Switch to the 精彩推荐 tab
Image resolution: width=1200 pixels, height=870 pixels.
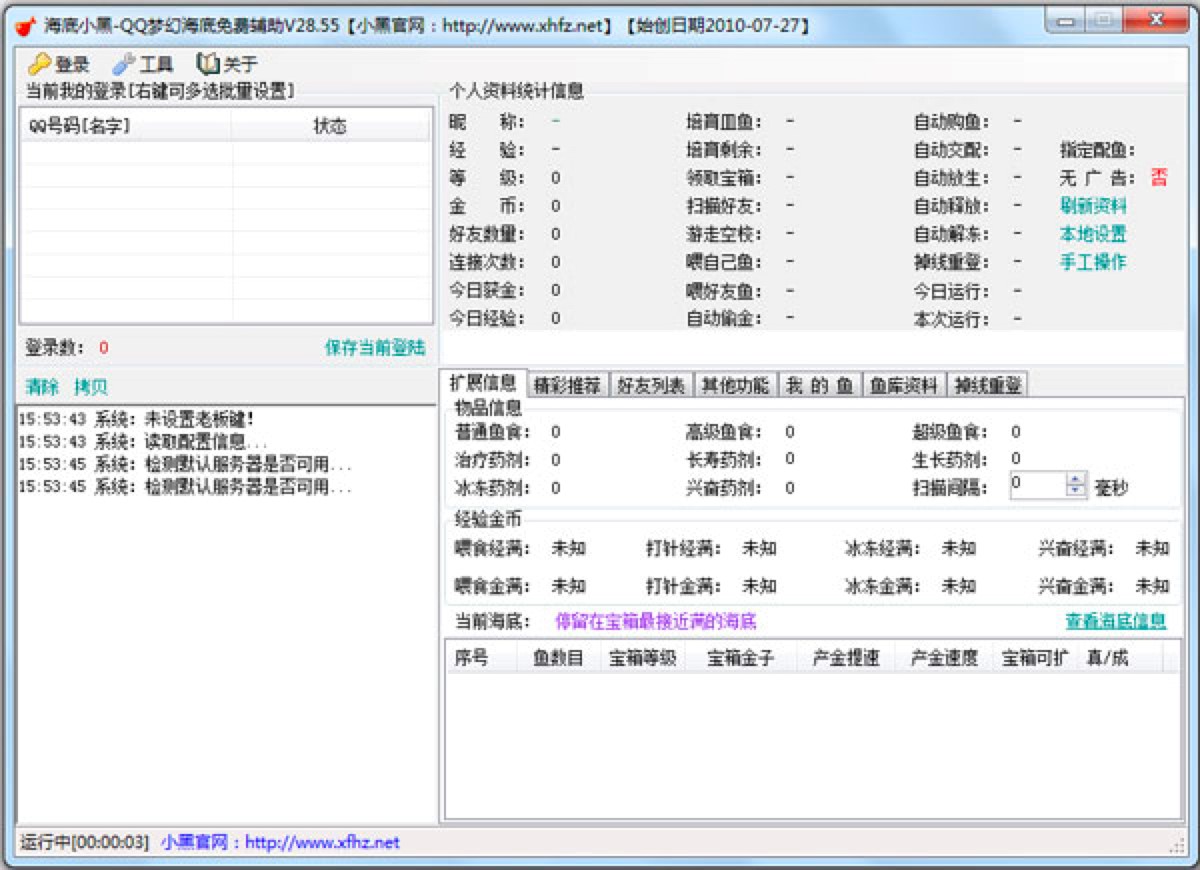point(567,385)
